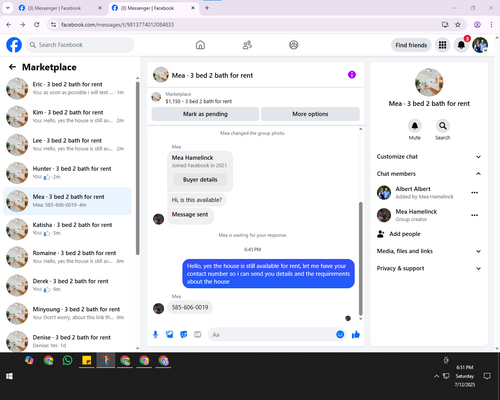Reload the page using the refresh icon
The image size is (500, 400).
pos(37,25)
